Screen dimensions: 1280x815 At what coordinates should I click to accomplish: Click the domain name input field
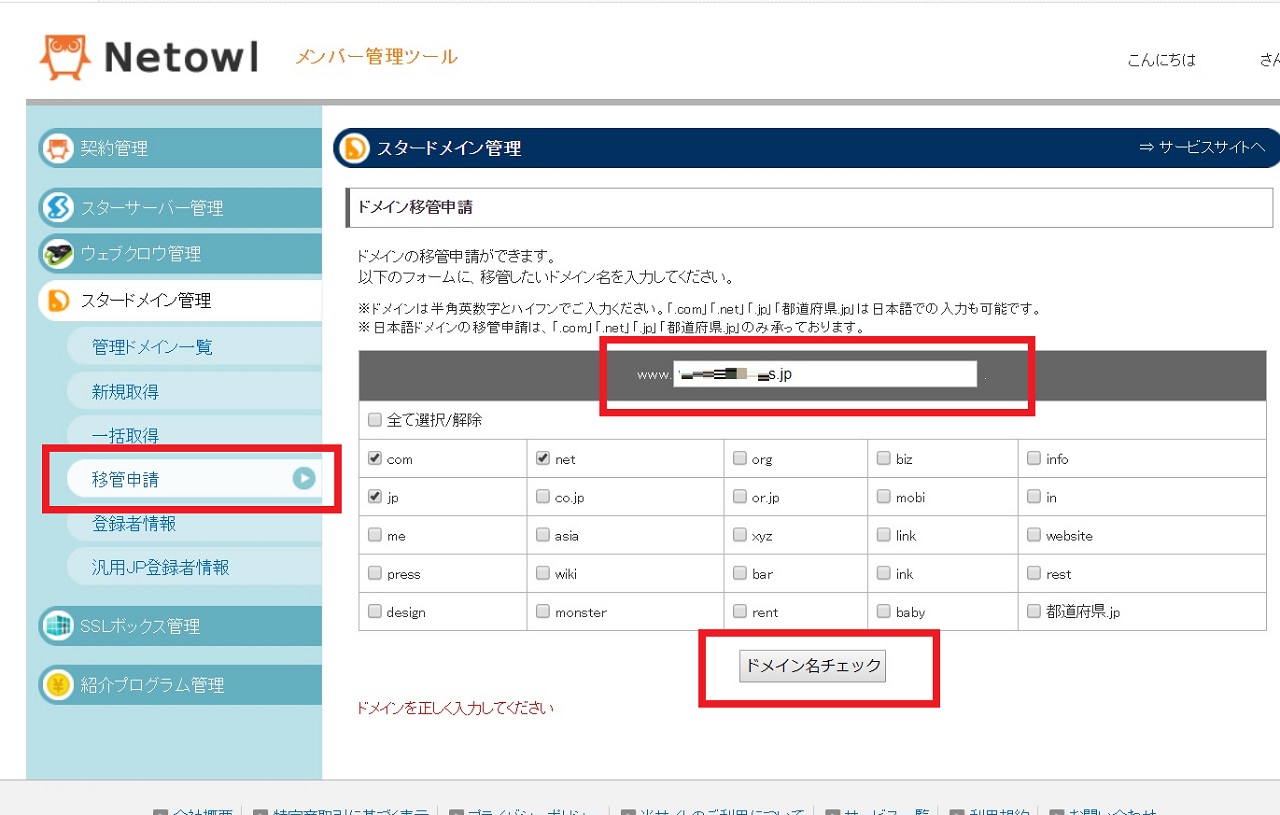coord(824,374)
